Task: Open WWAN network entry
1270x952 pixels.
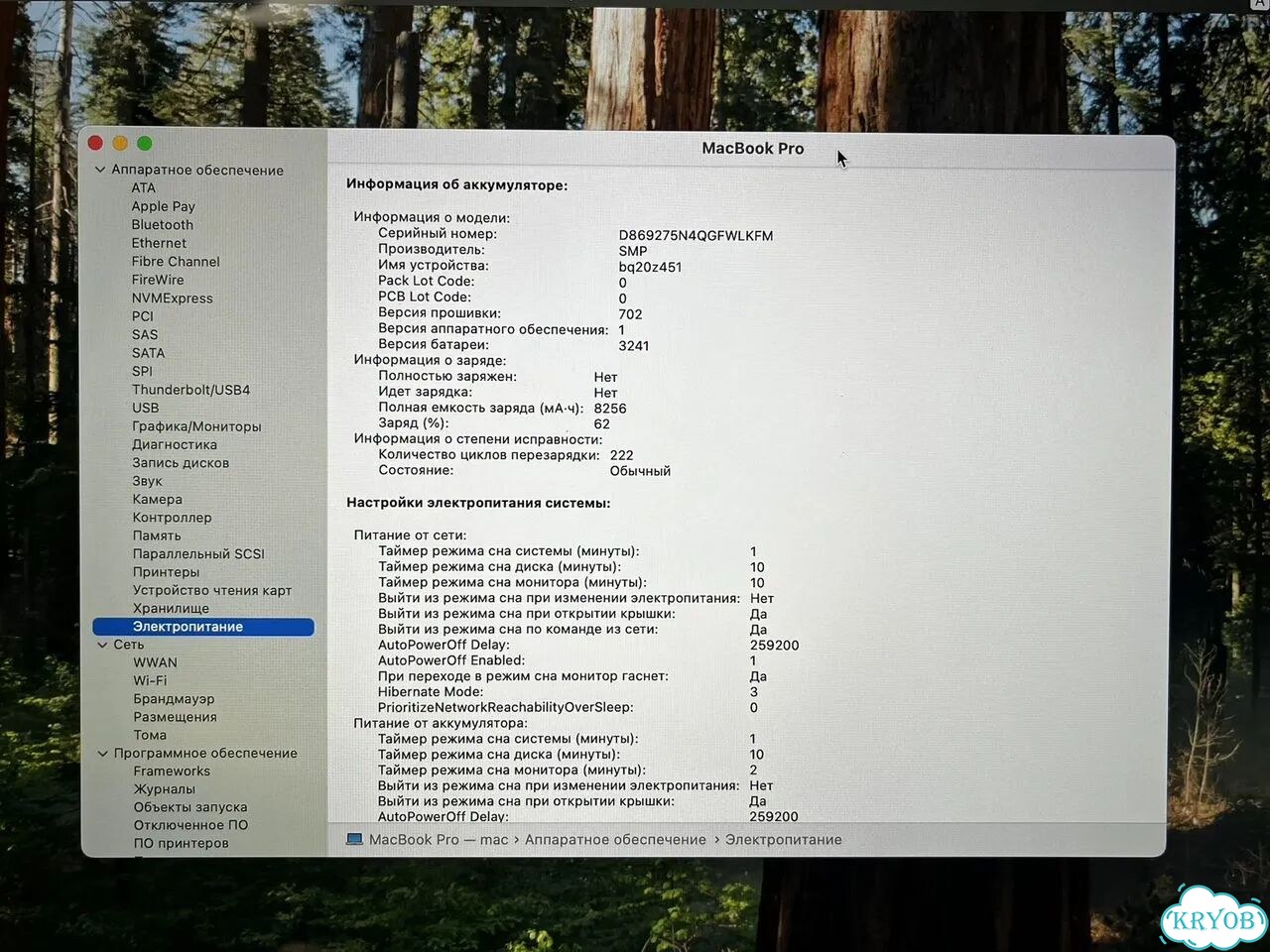Action: tap(156, 662)
